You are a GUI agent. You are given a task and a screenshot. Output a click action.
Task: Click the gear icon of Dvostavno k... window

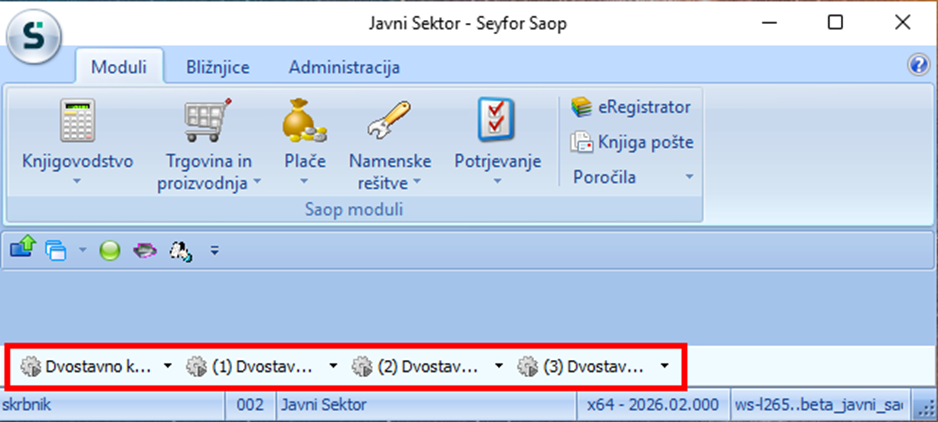pos(30,366)
